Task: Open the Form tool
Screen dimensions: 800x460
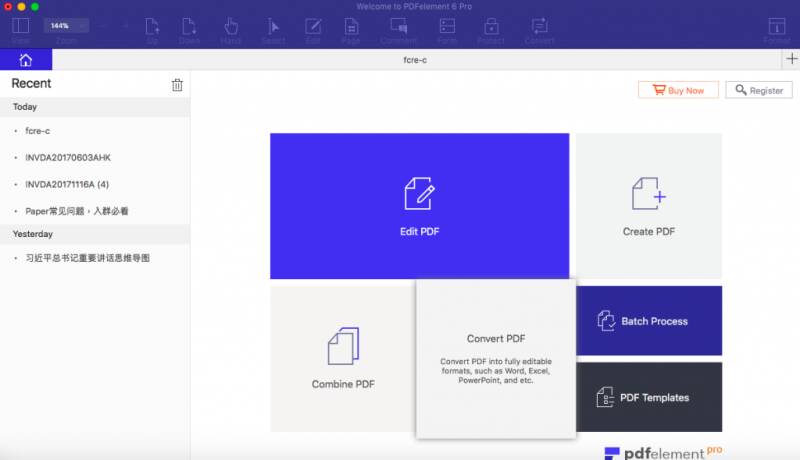Action: point(447,26)
